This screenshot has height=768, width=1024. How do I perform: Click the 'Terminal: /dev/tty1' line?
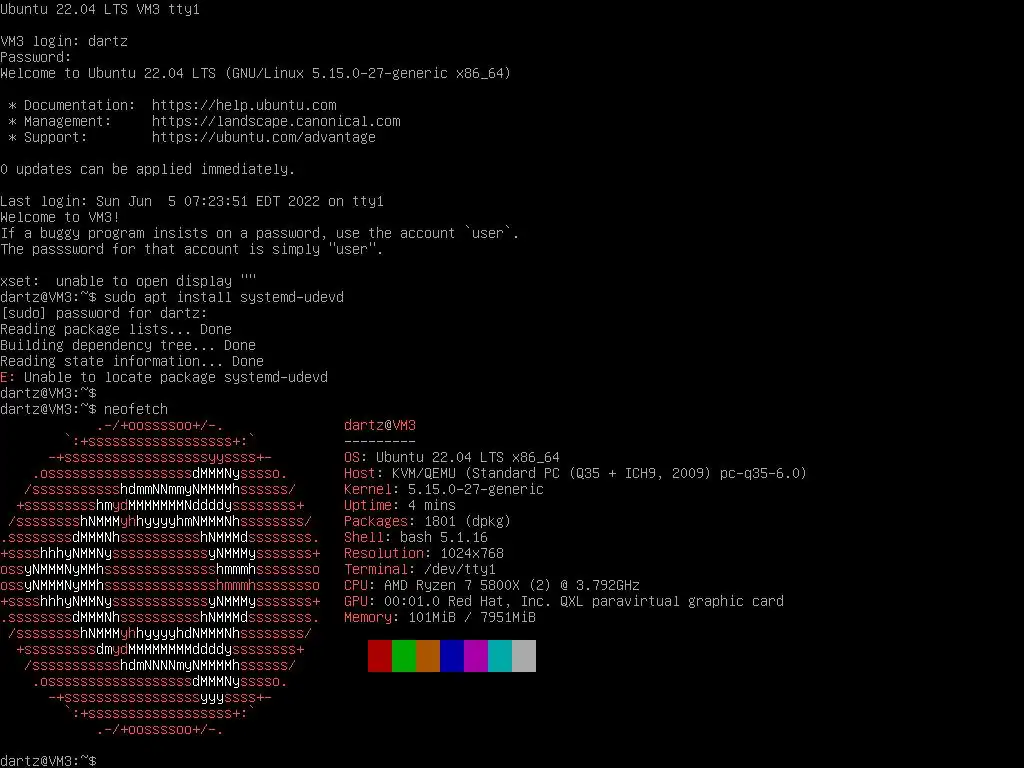point(420,569)
